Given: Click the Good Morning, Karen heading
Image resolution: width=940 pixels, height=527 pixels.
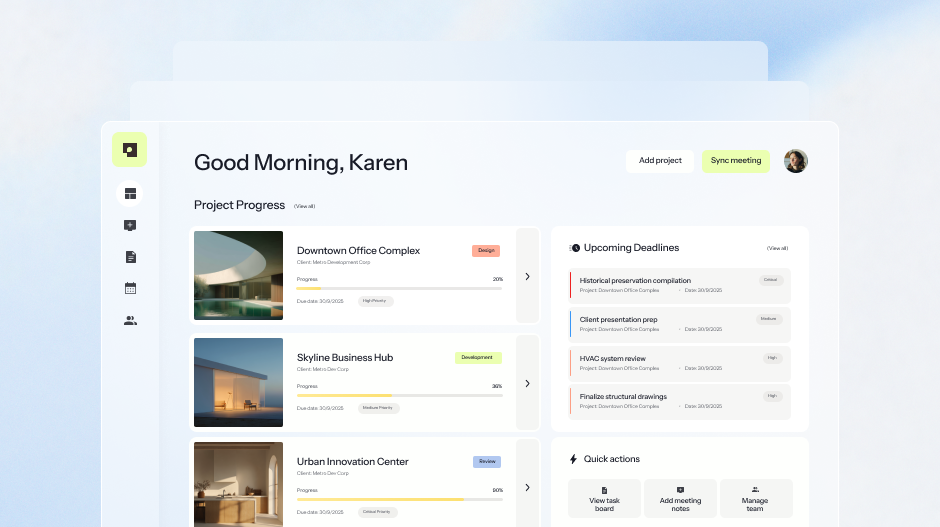Looking at the screenshot, I should [x=301, y=162].
